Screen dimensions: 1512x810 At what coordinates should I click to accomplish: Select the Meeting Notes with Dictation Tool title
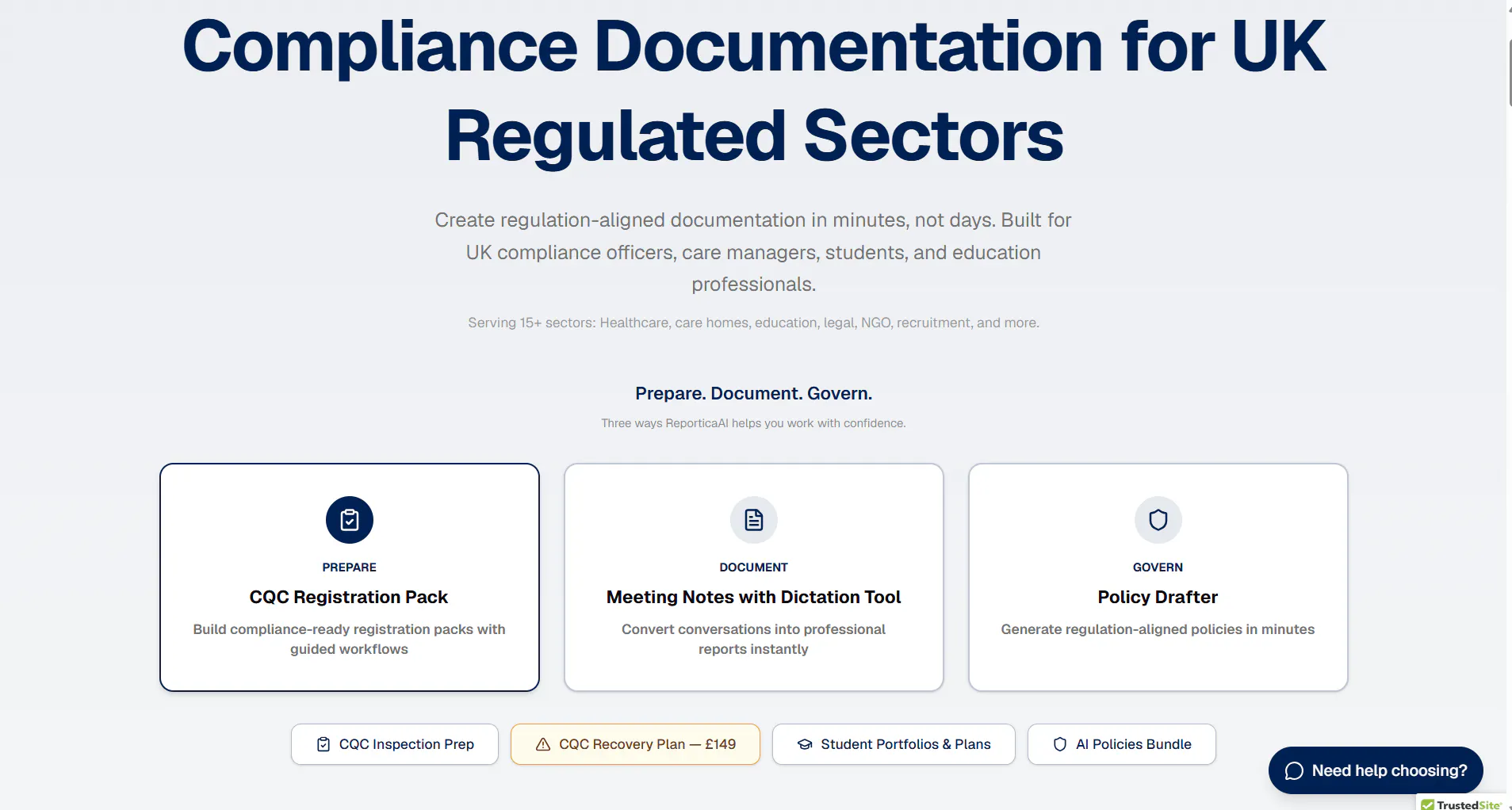[x=754, y=597]
